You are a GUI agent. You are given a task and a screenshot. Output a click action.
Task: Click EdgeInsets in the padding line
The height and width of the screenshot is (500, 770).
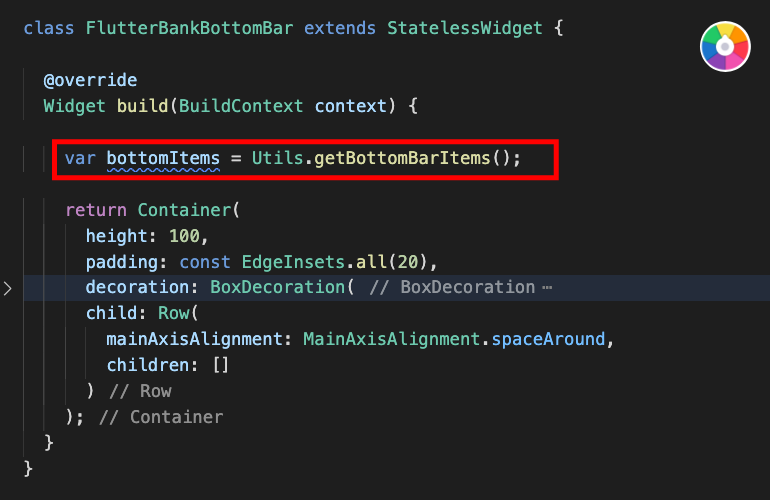pyautogui.click(x=293, y=262)
